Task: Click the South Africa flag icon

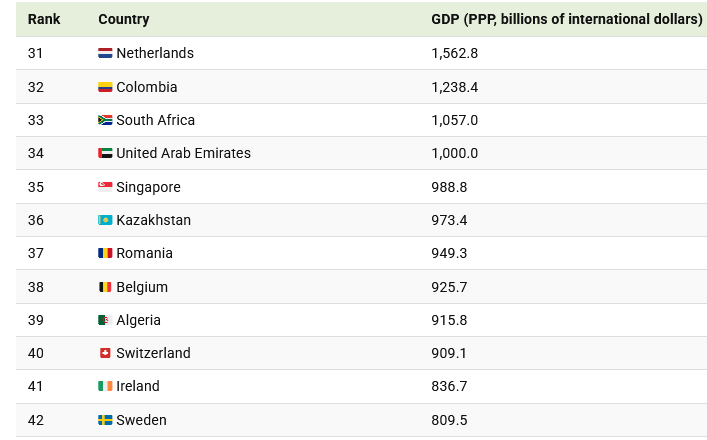Action: pos(105,120)
